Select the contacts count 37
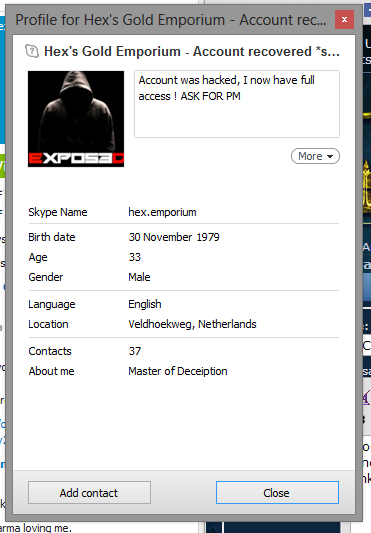 coord(135,351)
